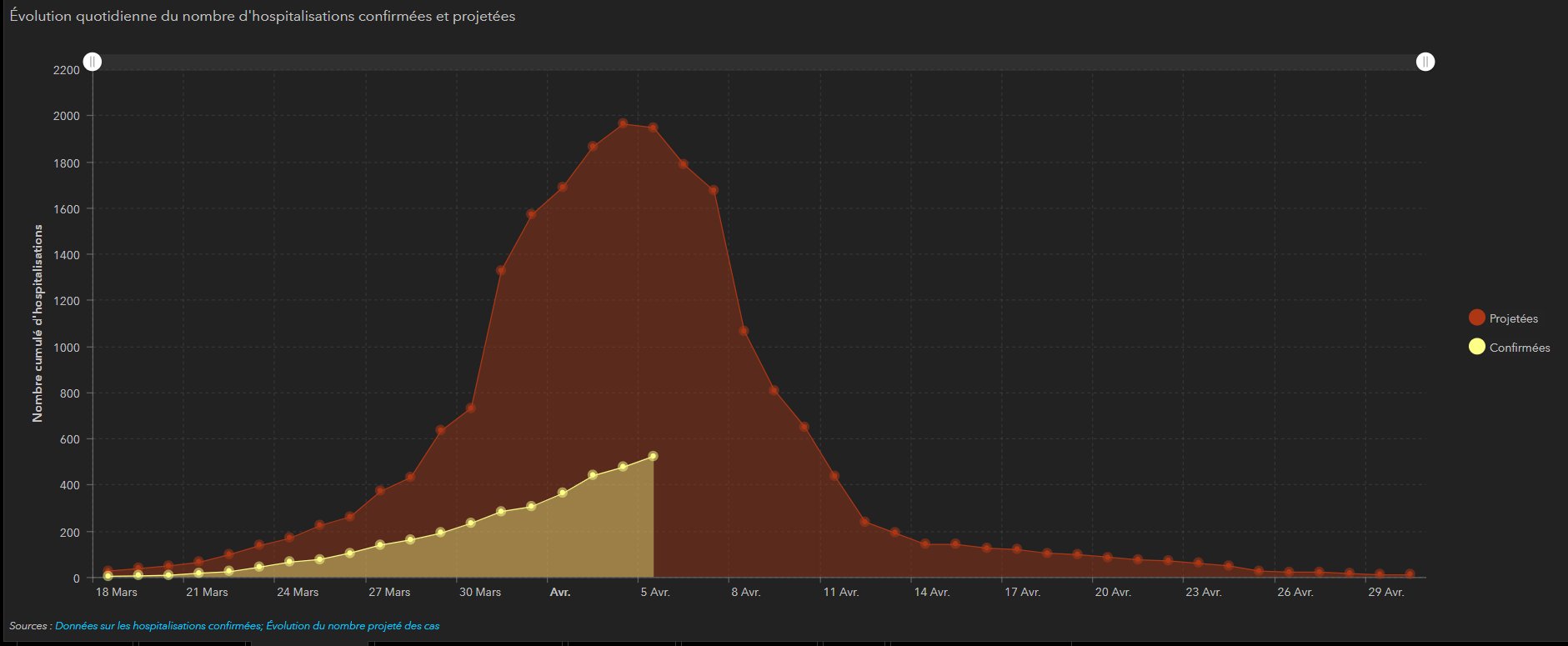Click the left range slider handle
The image size is (1568, 646).
click(x=93, y=62)
